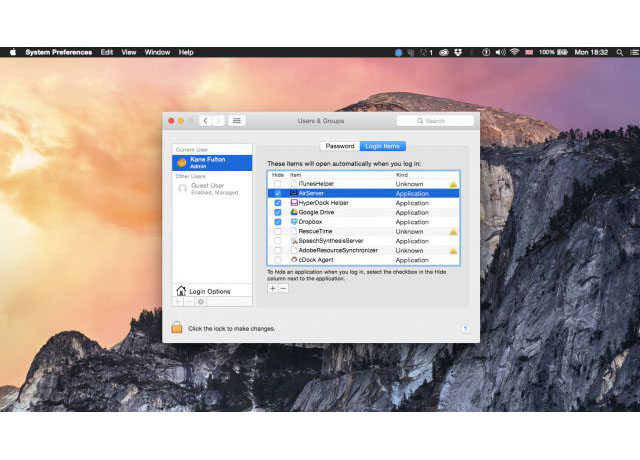640x460 pixels.
Task: Open Notification Center from the menu bar
Action: click(634, 52)
